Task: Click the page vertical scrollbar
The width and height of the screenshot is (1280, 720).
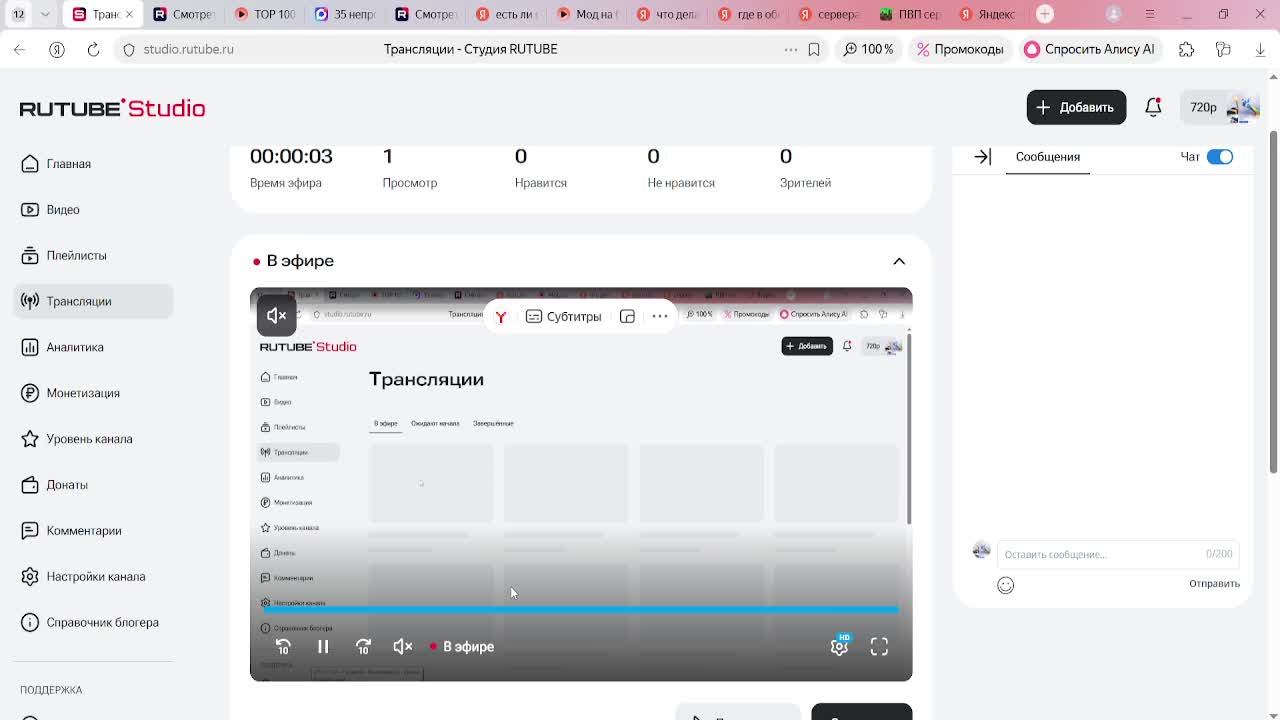Action: pos(1273,300)
